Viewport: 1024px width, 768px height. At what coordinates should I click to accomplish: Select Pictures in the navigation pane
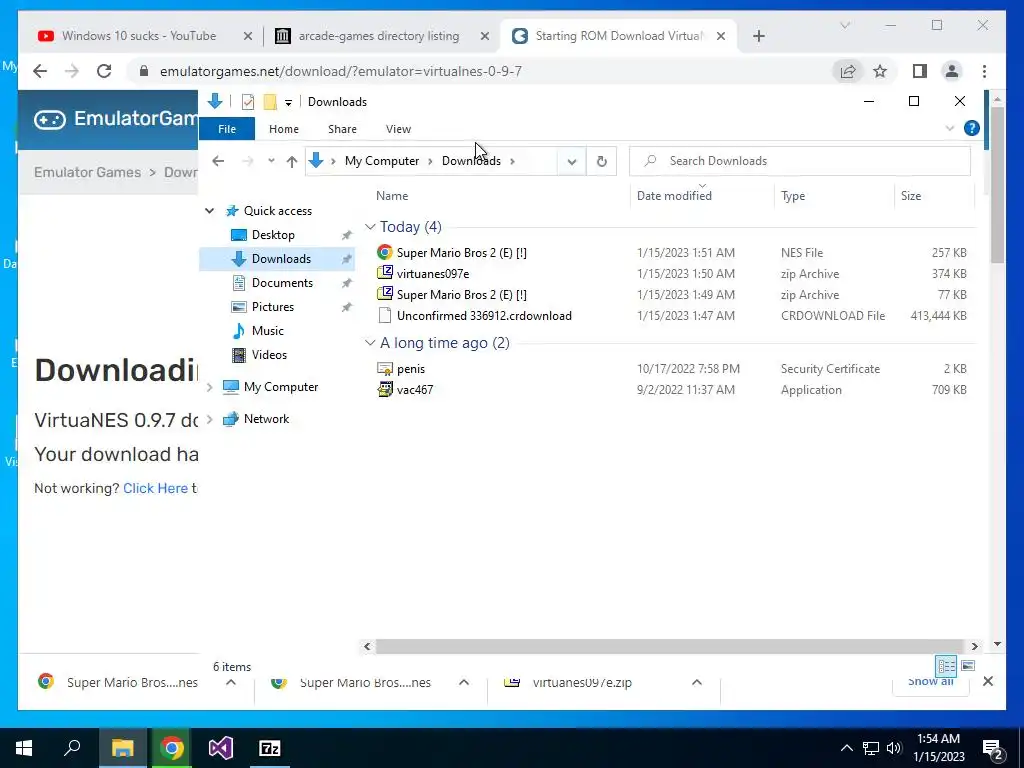click(x=272, y=307)
